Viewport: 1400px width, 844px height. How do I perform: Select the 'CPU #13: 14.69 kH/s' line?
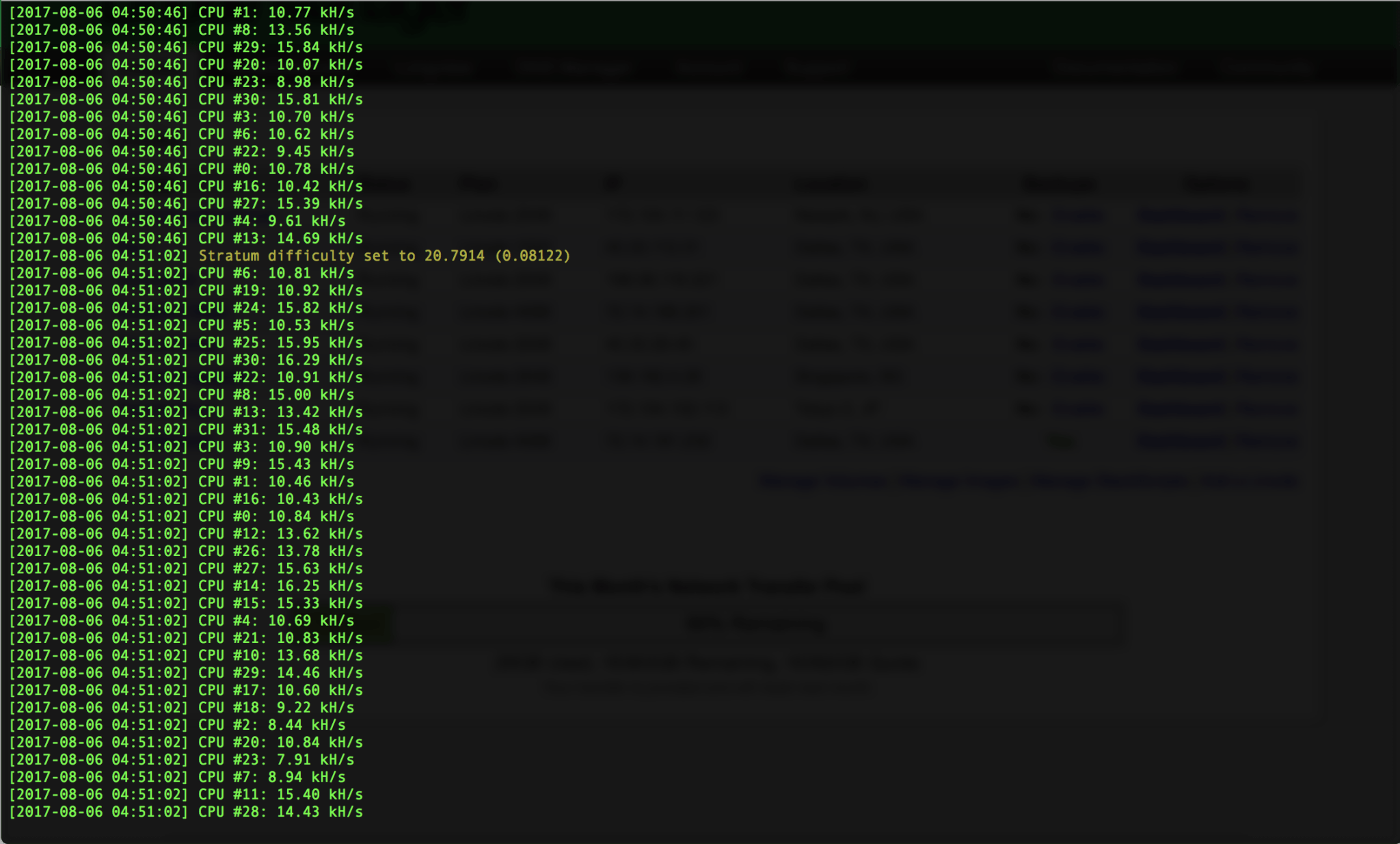tap(185, 238)
